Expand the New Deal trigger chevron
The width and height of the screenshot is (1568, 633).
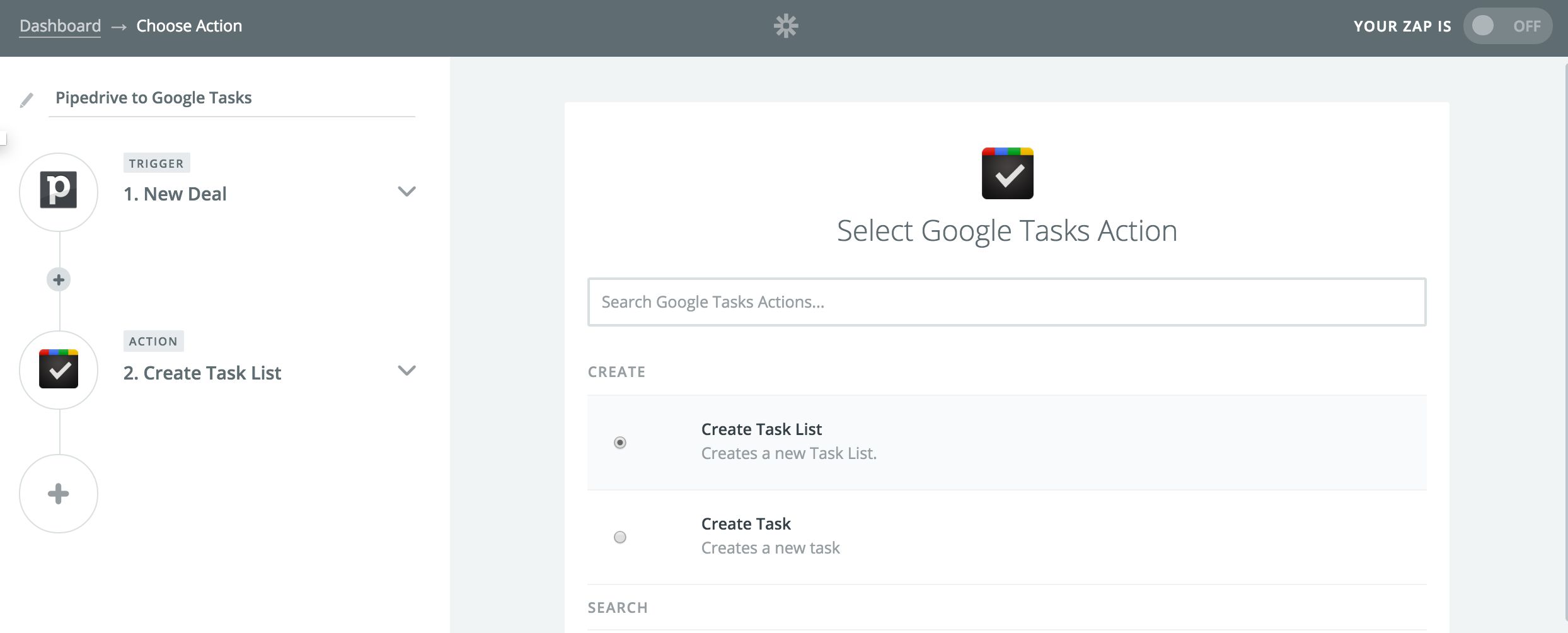click(x=407, y=191)
